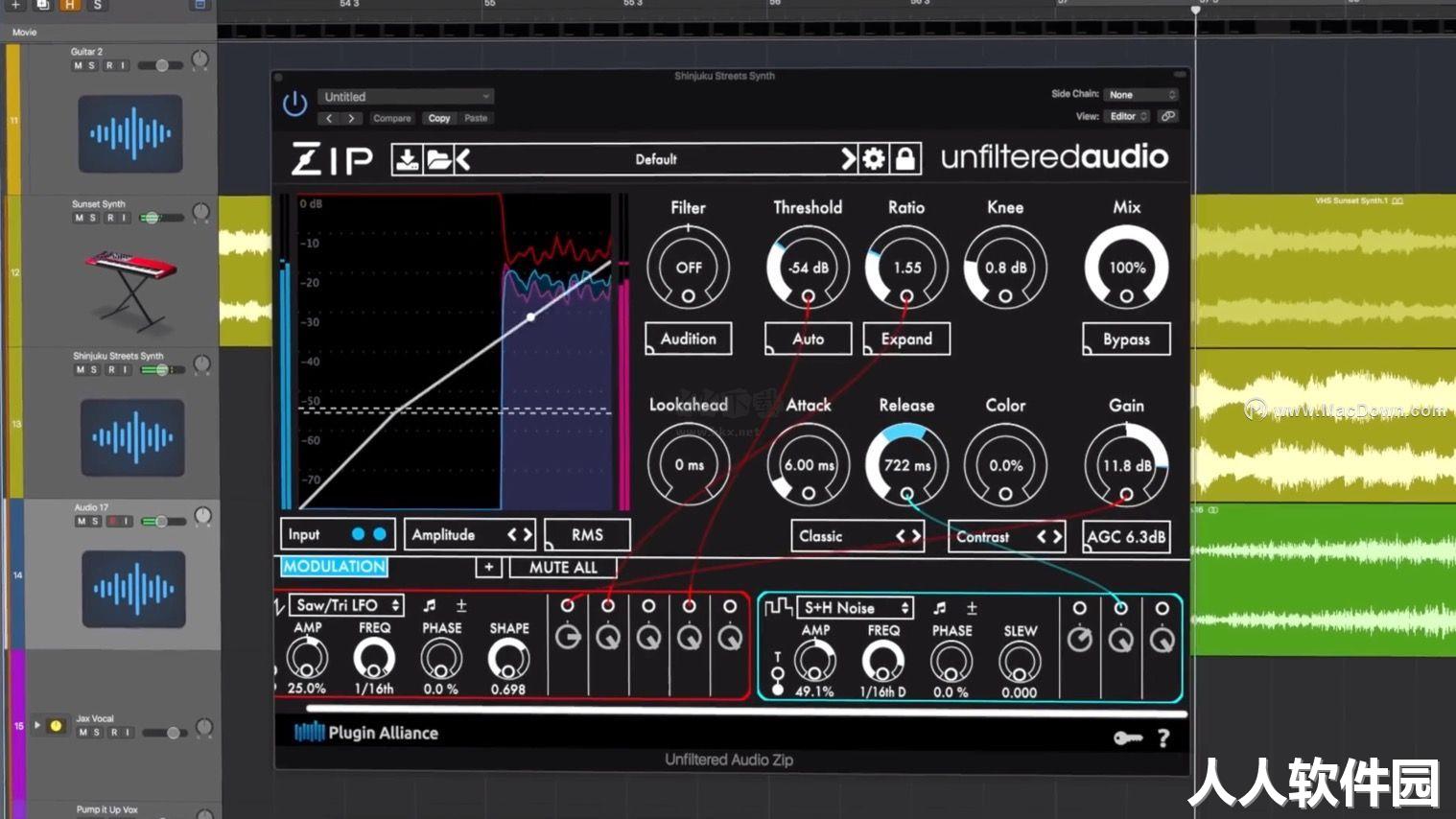Click next setting arrow under Untitled
Image resolution: width=1456 pixels, height=819 pixels.
(351, 118)
